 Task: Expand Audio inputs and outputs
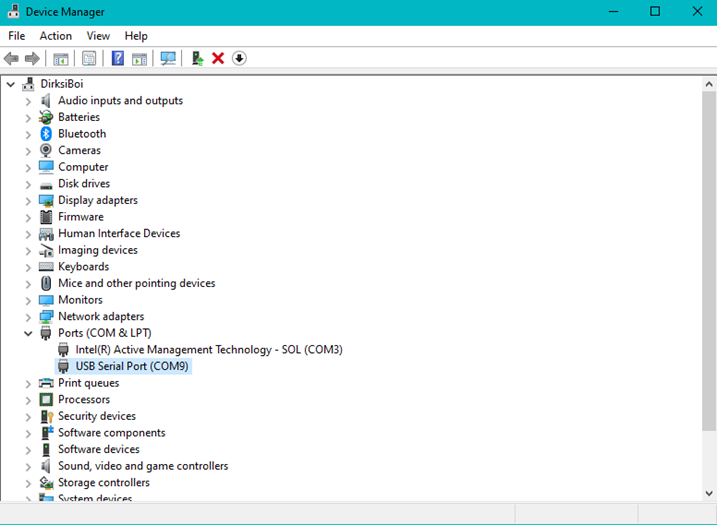pyautogui.click(x=28, y=101)
